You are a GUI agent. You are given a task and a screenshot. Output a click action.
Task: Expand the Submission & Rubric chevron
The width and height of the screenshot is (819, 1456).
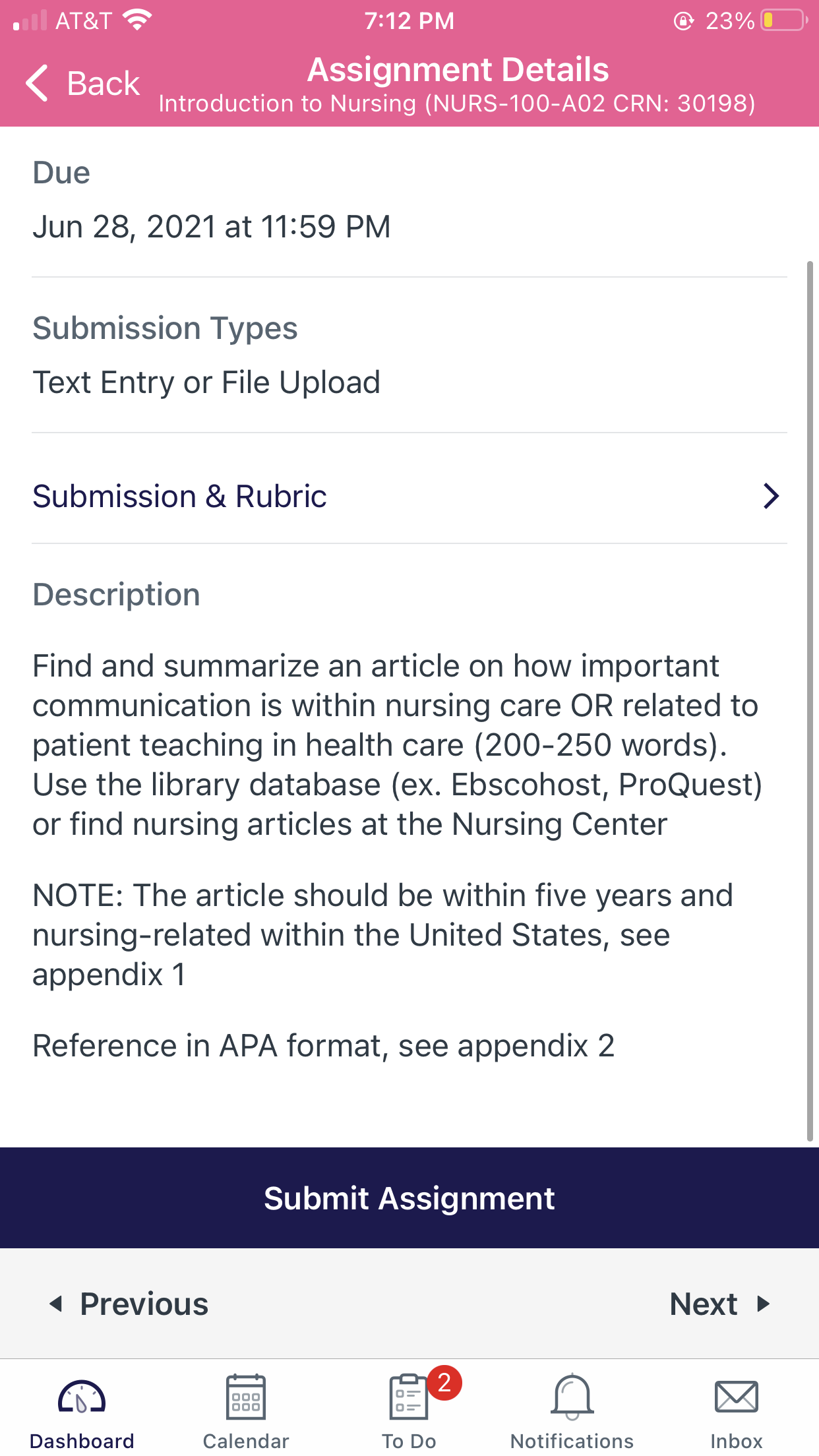pyautogui.click(x=771, y=496)
